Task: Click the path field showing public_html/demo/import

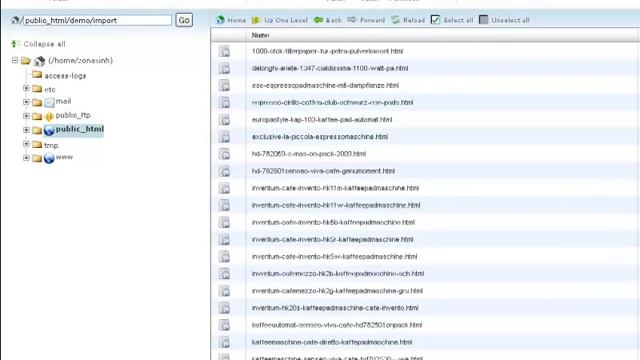Action: (x=97, y=20)
